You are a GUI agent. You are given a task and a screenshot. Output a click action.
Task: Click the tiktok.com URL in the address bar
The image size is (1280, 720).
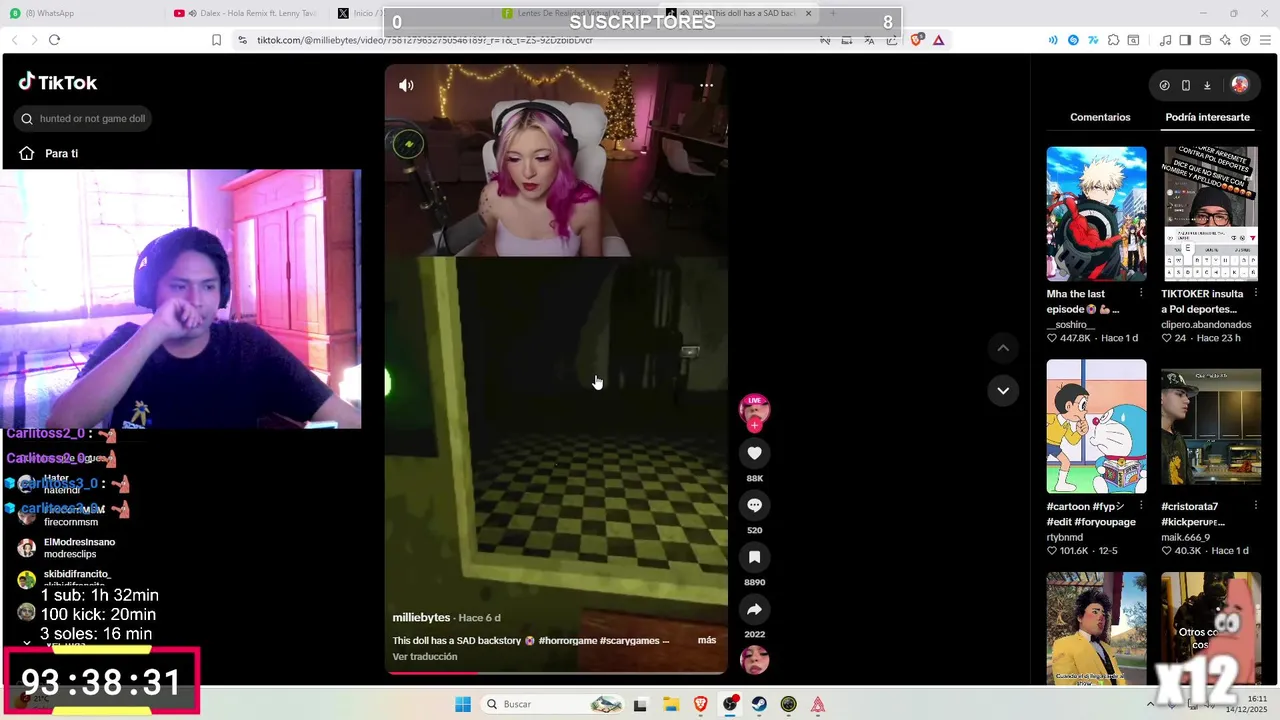[x=425, y=40]
